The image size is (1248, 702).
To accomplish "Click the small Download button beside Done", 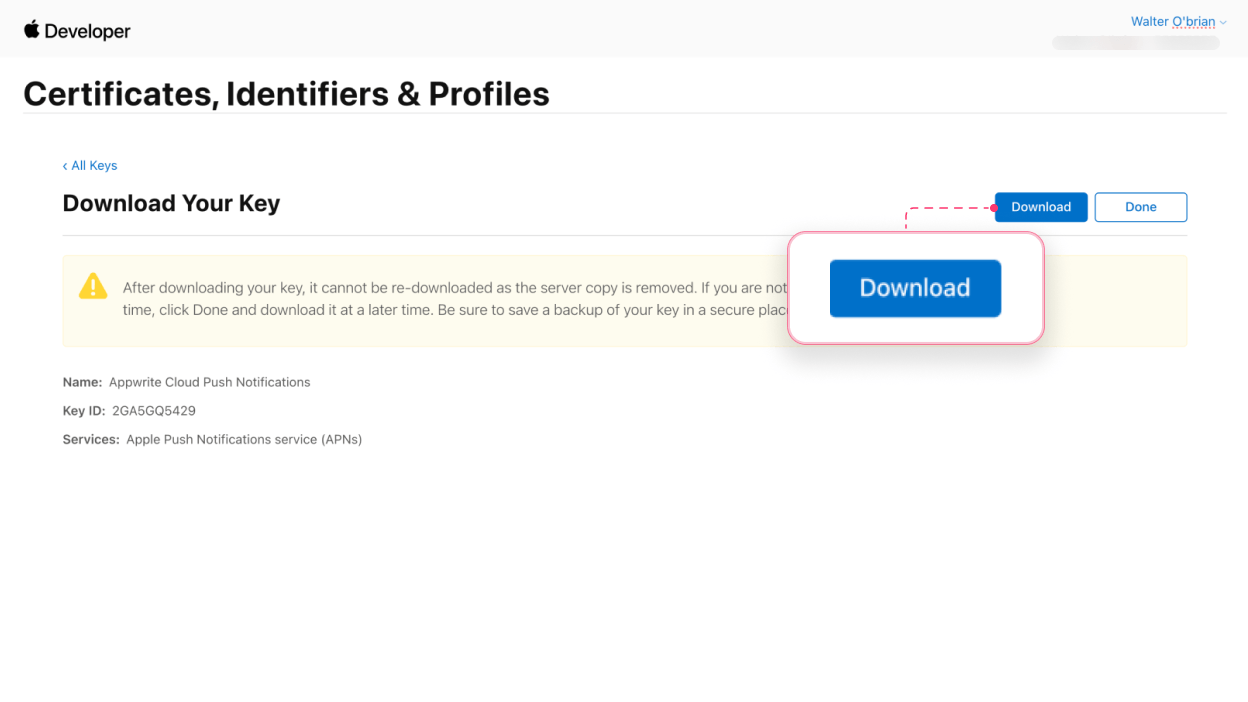I will point(1041,207).
